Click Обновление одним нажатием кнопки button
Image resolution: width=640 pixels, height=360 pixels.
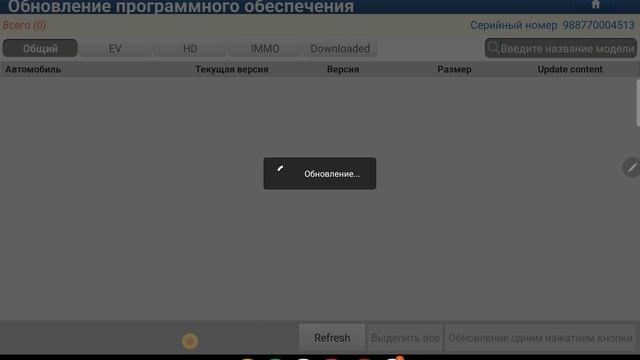click(x=540, y=338)
